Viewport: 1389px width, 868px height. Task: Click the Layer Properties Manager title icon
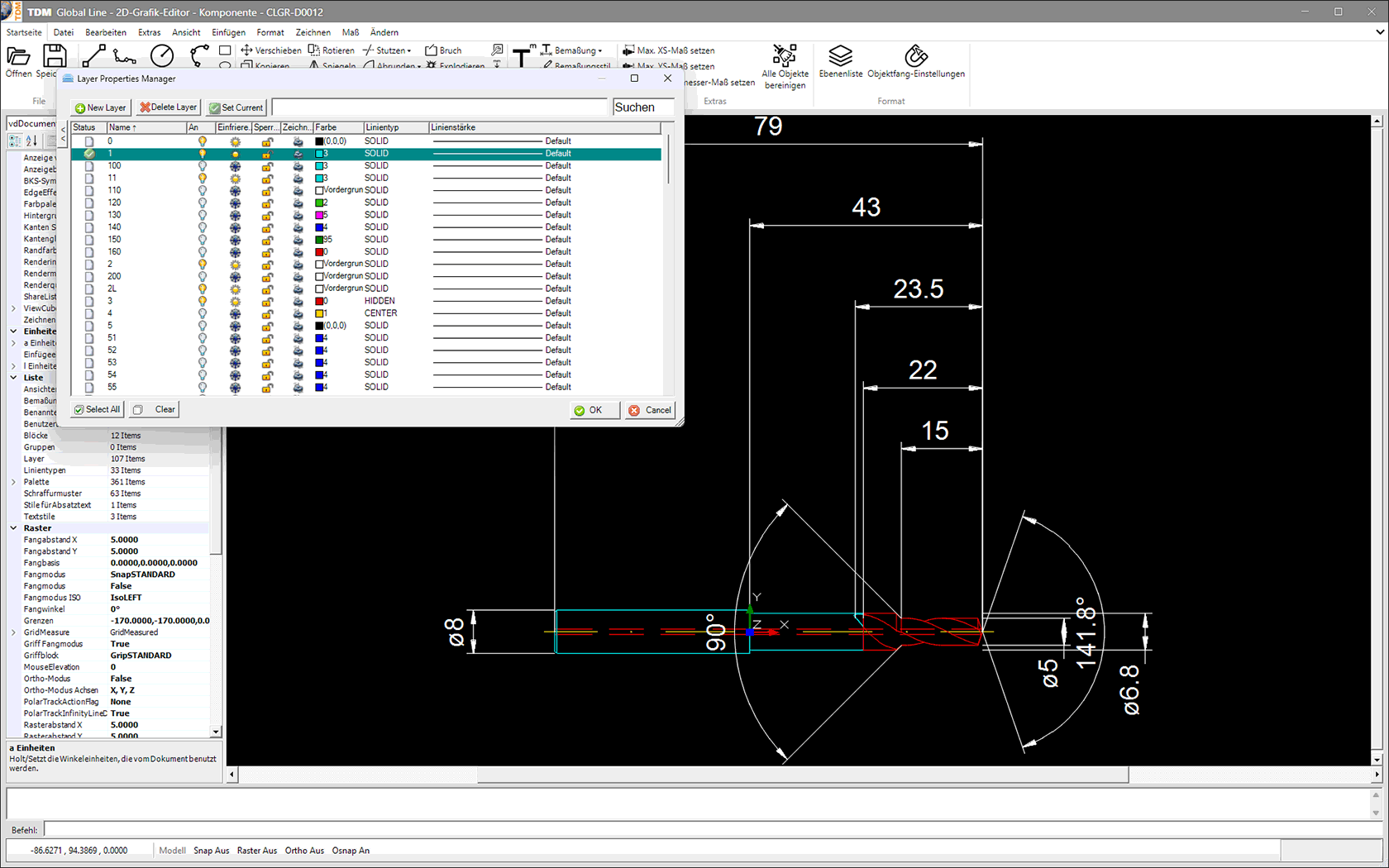(68, 79)
